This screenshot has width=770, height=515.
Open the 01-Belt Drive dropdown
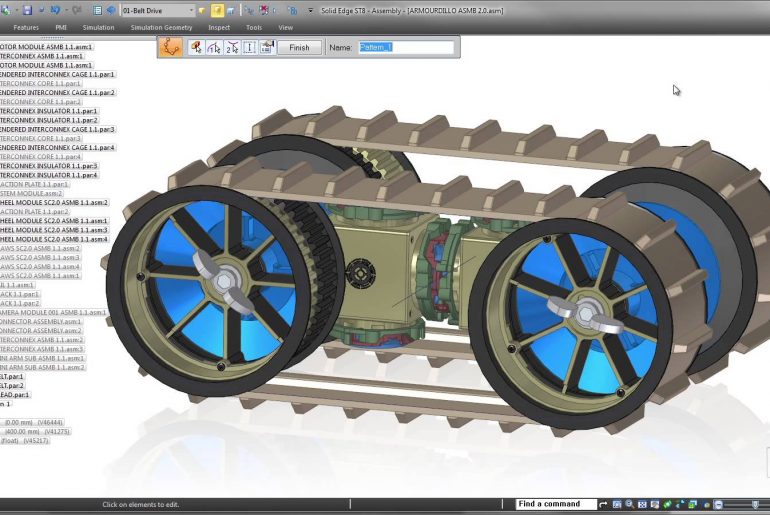pyautogui.click(x=158, y=10)
